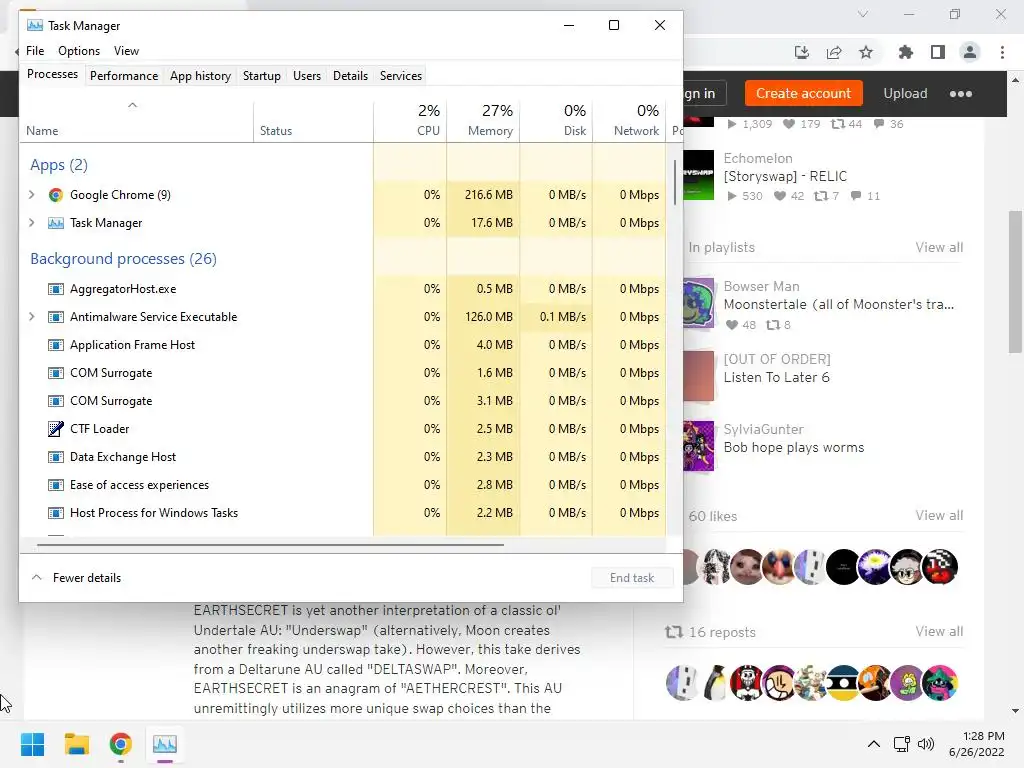Click the network tray icon
This screenshot has width=1024, height=768.
coord(902,744)
